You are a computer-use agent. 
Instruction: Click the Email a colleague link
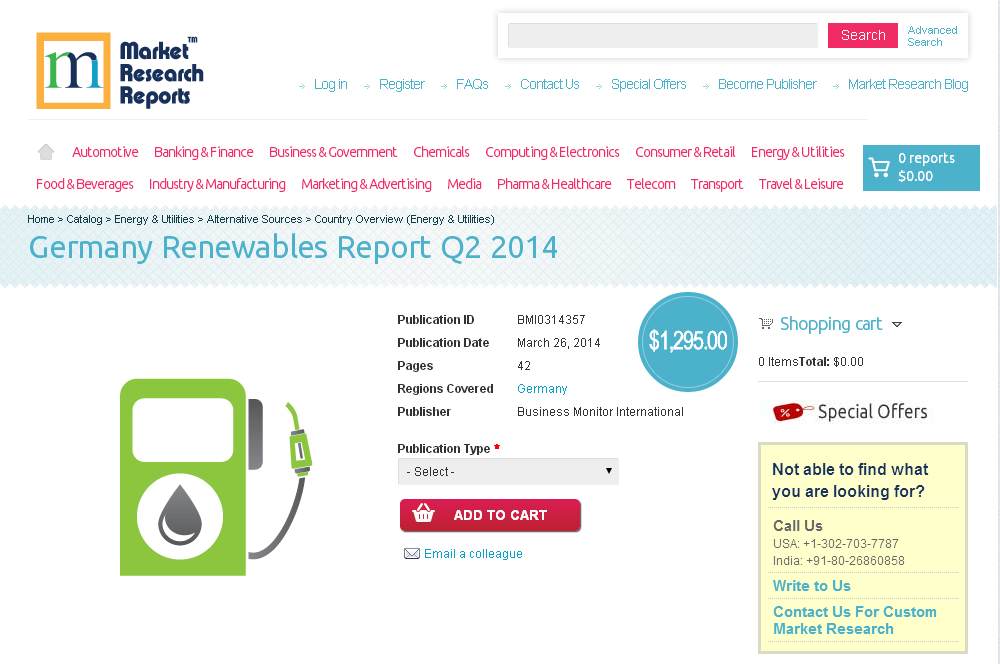(x=473, y=554)
